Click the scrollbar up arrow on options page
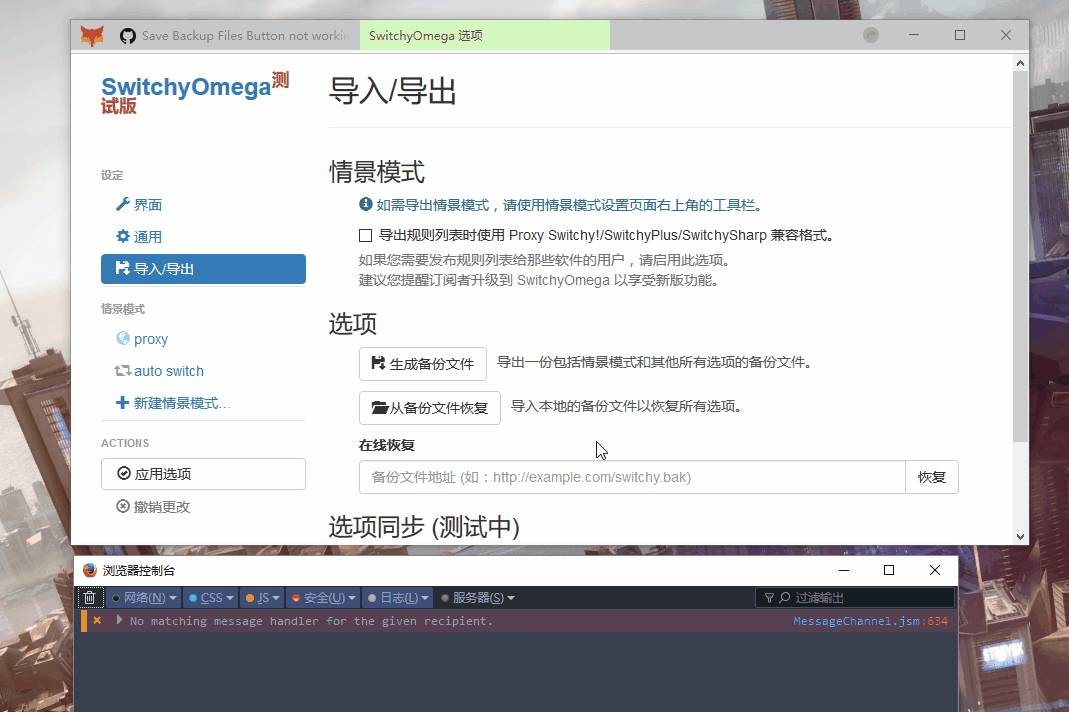This screenshot has height=712, width=1069. pos(1020,63)
